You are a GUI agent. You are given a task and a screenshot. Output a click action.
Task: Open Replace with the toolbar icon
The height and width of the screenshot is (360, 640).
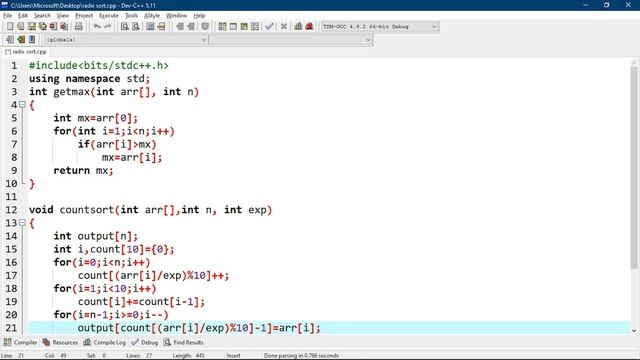136,27
